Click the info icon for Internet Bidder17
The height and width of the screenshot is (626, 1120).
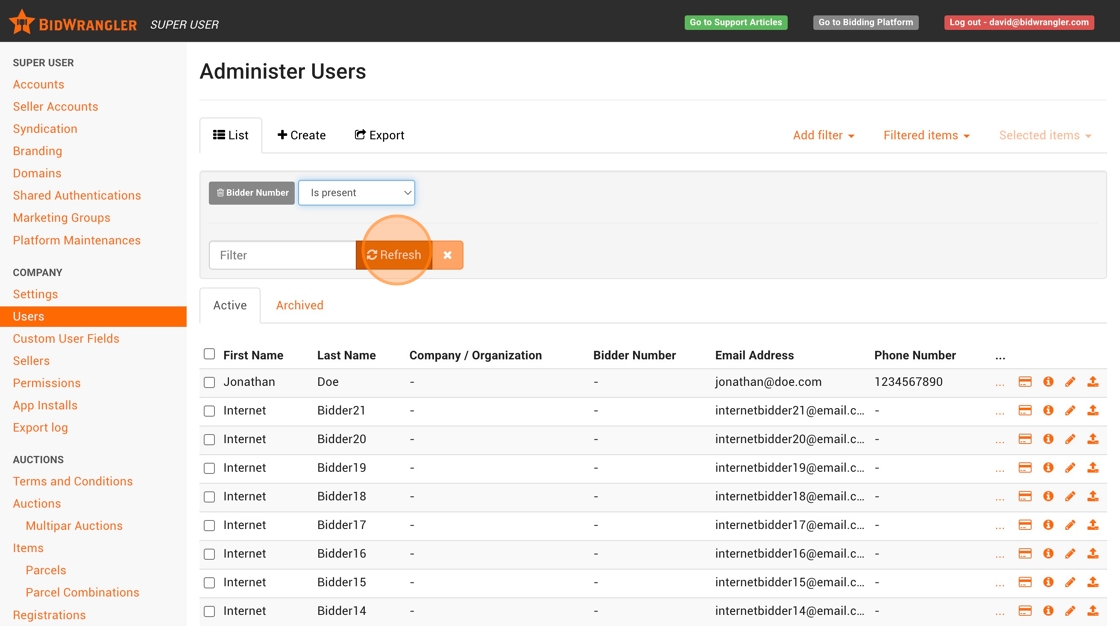click(1048, 525)
